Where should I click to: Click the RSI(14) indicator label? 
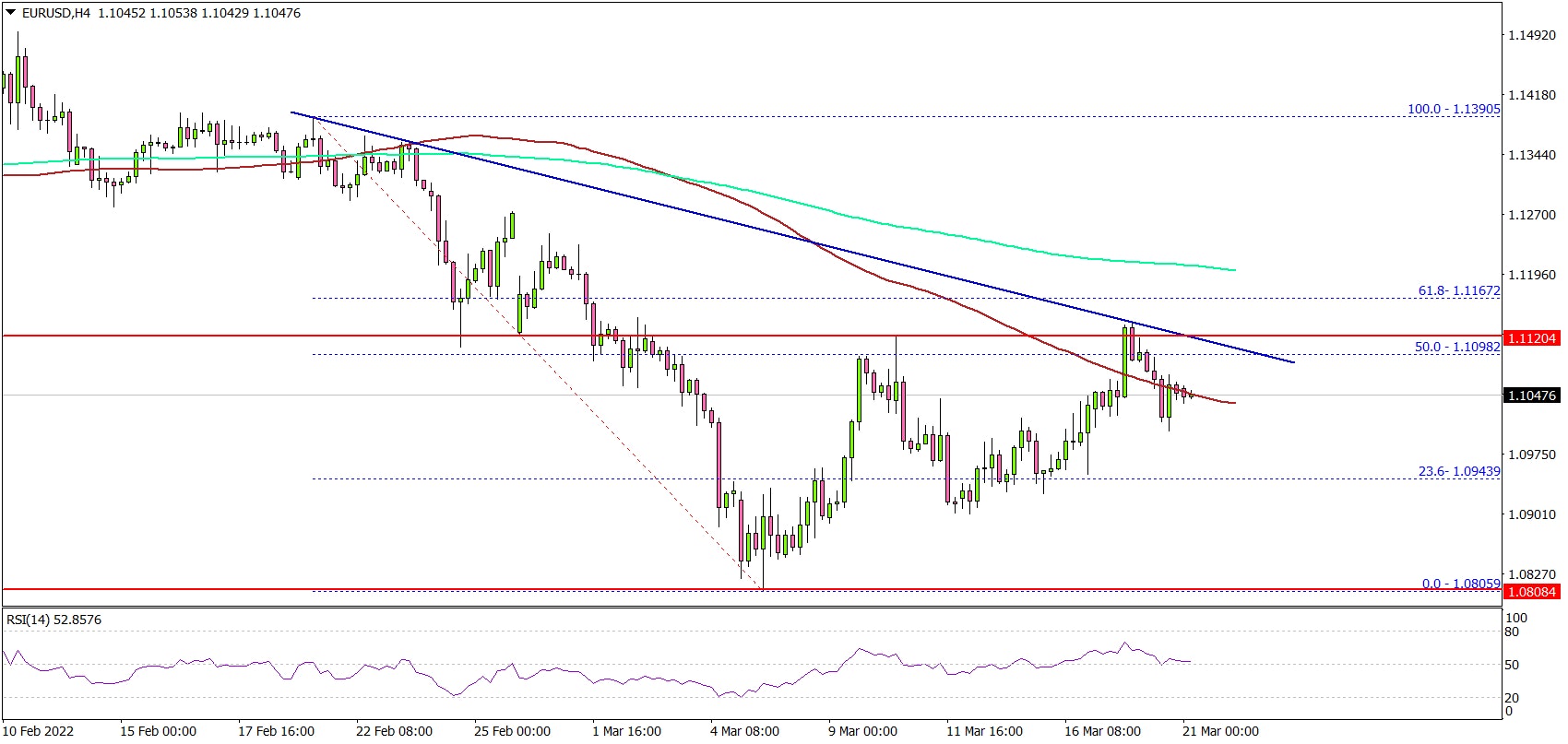(53, 620)
